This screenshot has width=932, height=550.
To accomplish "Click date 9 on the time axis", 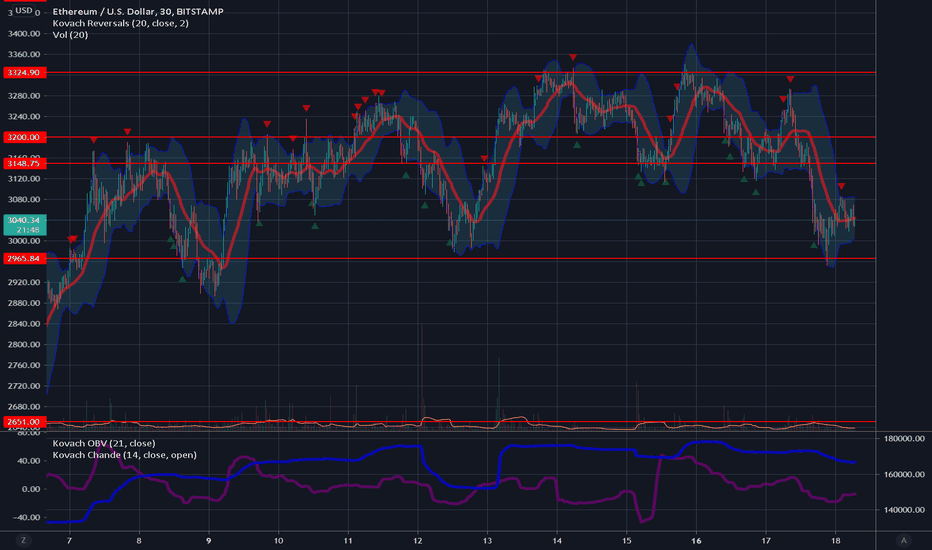I will point(209,540).
